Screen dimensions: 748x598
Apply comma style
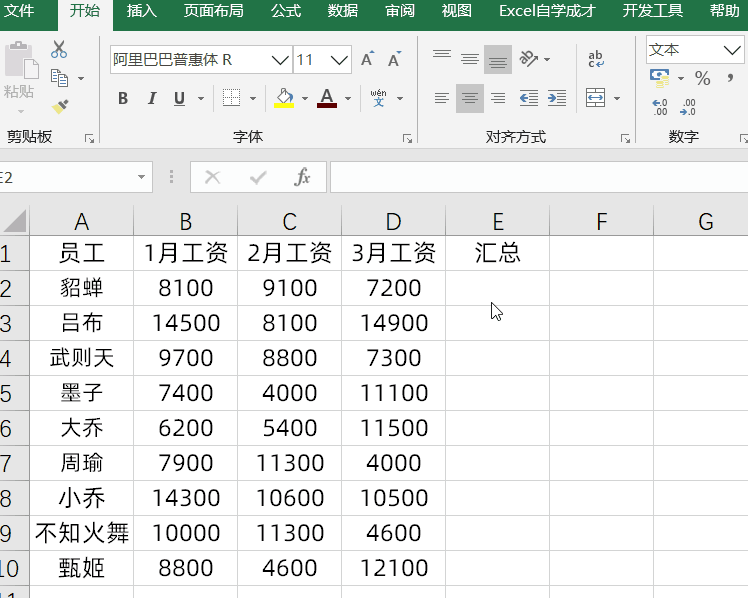[730, 78]
